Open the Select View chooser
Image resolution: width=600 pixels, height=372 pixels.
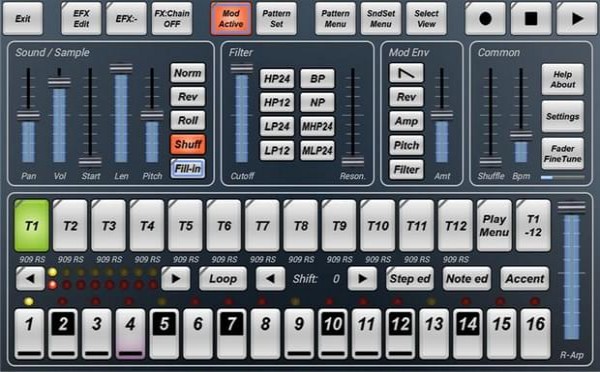426,18
